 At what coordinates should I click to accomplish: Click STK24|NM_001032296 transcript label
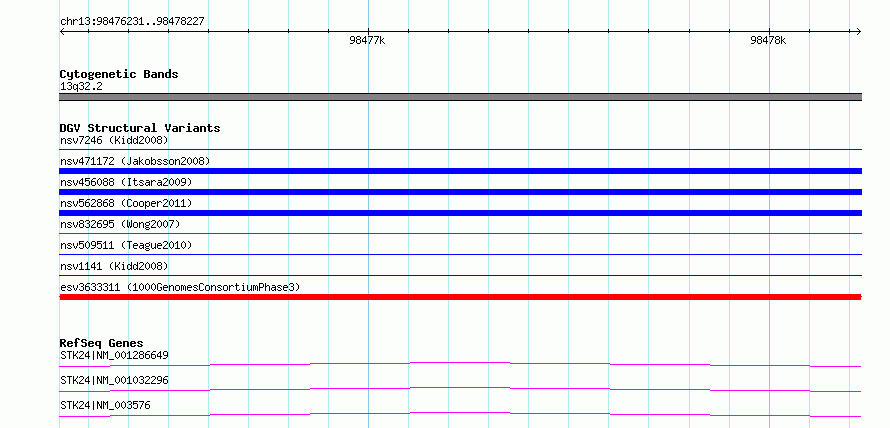[114, 380]
